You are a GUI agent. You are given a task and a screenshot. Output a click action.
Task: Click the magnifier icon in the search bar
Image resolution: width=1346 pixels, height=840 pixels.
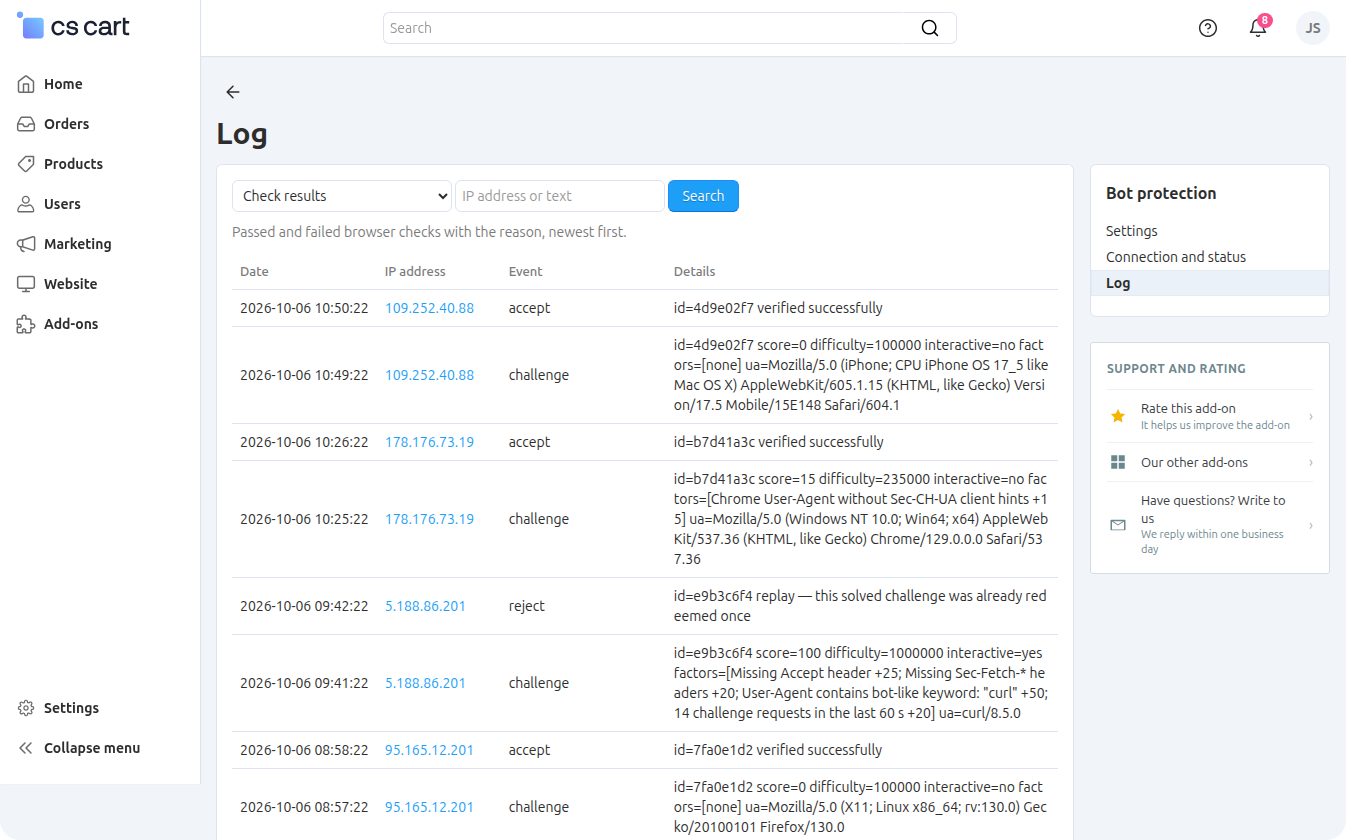click(930, 28)
